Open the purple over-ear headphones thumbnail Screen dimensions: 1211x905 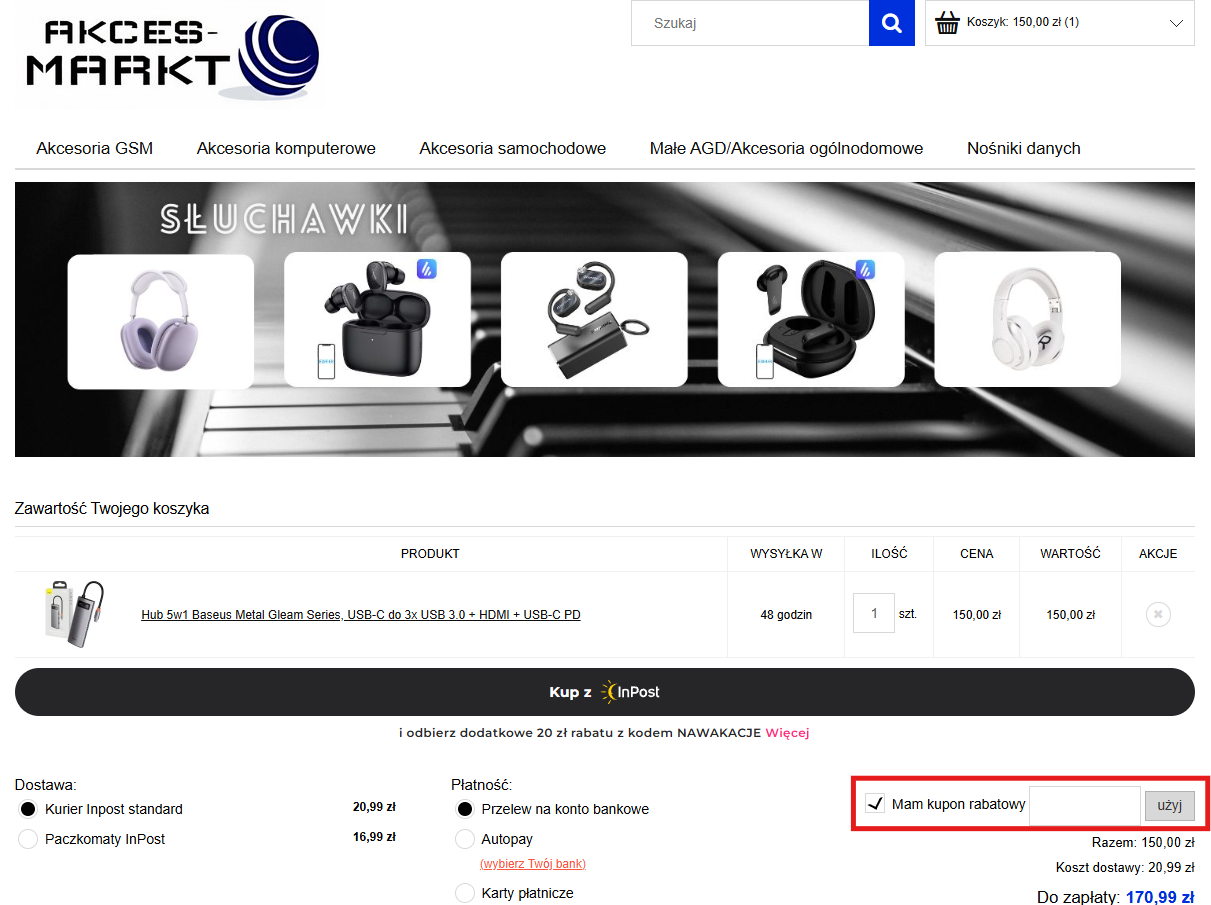coord(160,321)
